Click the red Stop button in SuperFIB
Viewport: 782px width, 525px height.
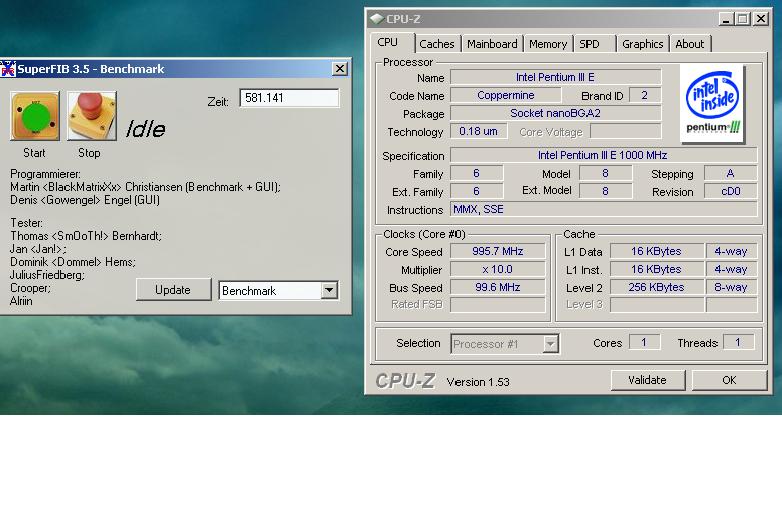pyautogui.click(x=92, y=116)
